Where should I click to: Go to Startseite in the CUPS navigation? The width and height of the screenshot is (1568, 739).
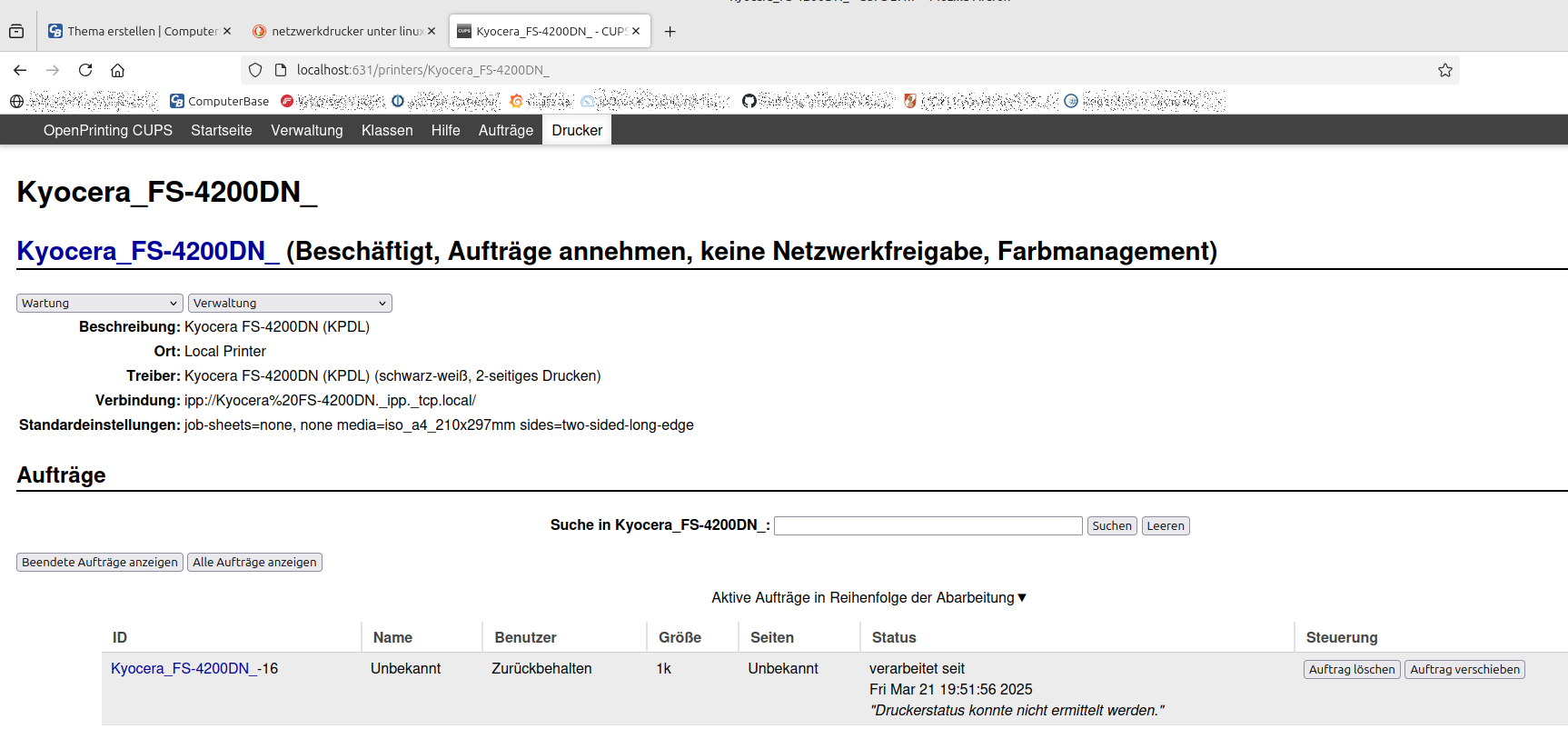pos(222,130)
